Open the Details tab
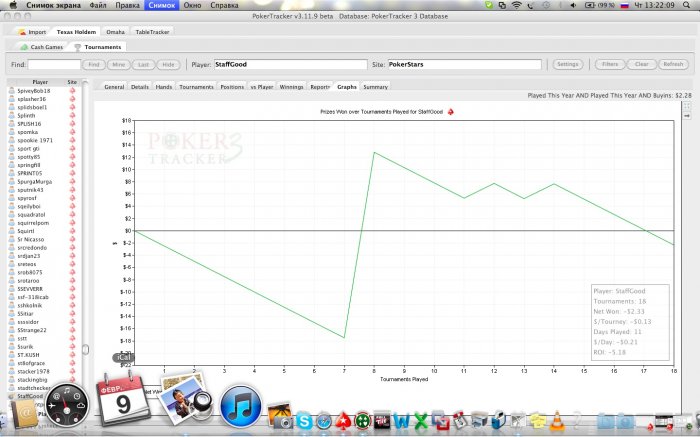Viewport: 700px width, 437px height. pyautogui.click(x=139, y=87)
